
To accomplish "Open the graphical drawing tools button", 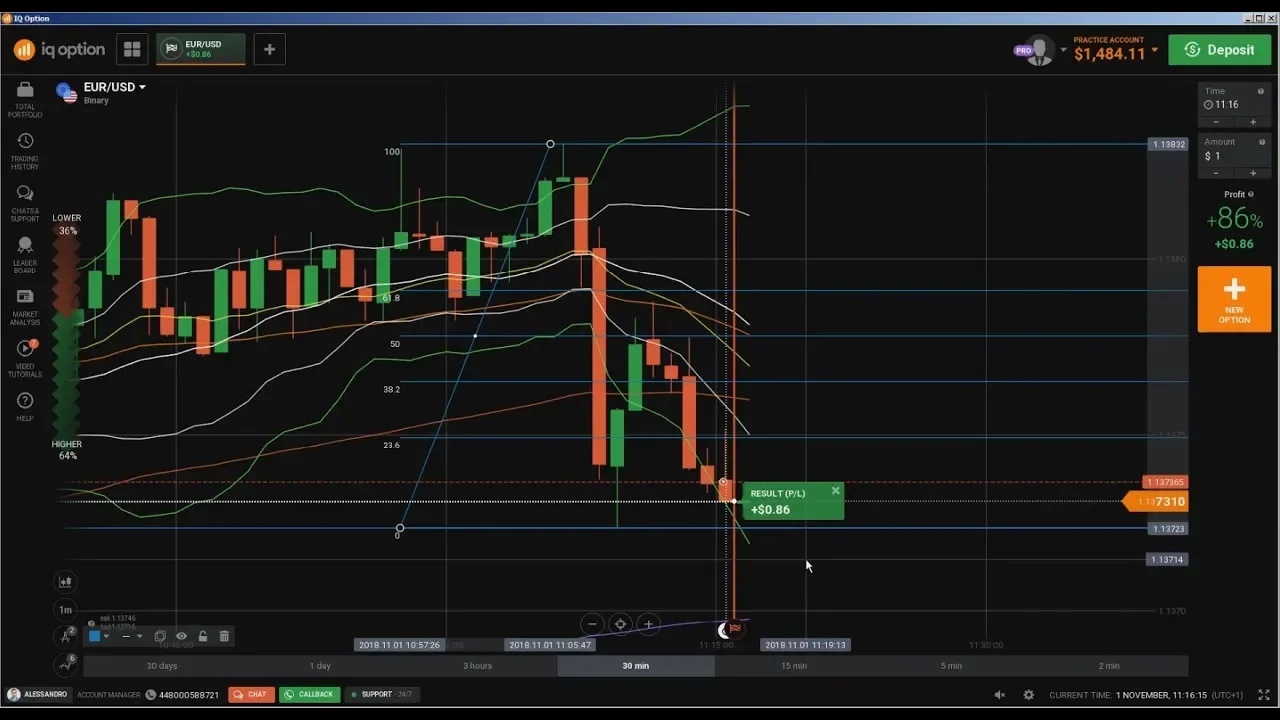I will pos(65,635).
